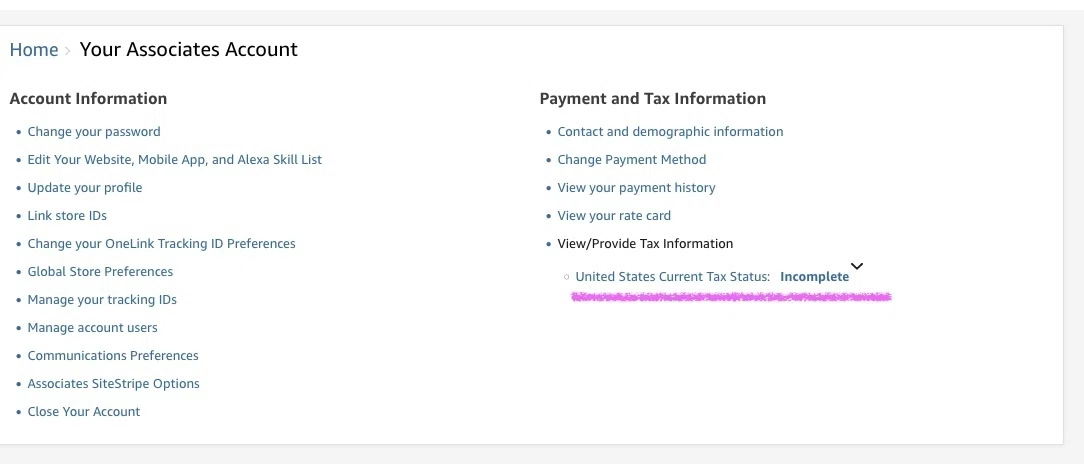Open Associates SiteStripe Options

pyautogui.click(x=113, y=384)
